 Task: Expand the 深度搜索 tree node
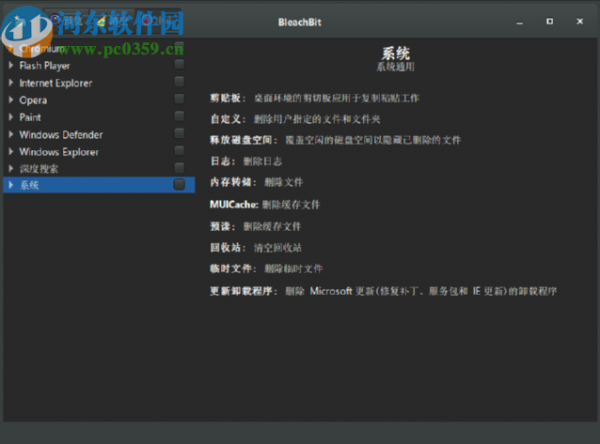click(11, 168)
